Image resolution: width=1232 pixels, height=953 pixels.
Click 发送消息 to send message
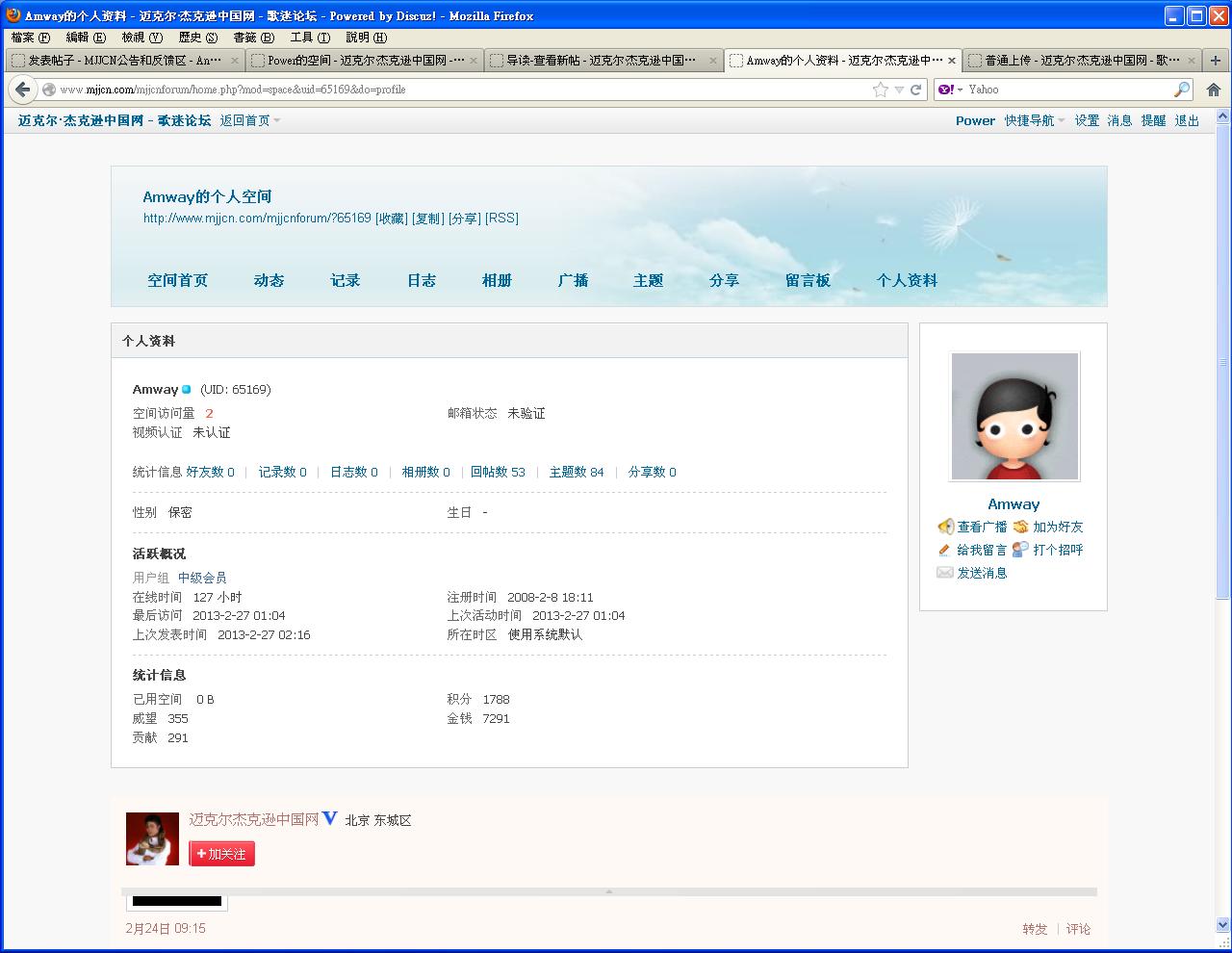(x=981, y=573)
